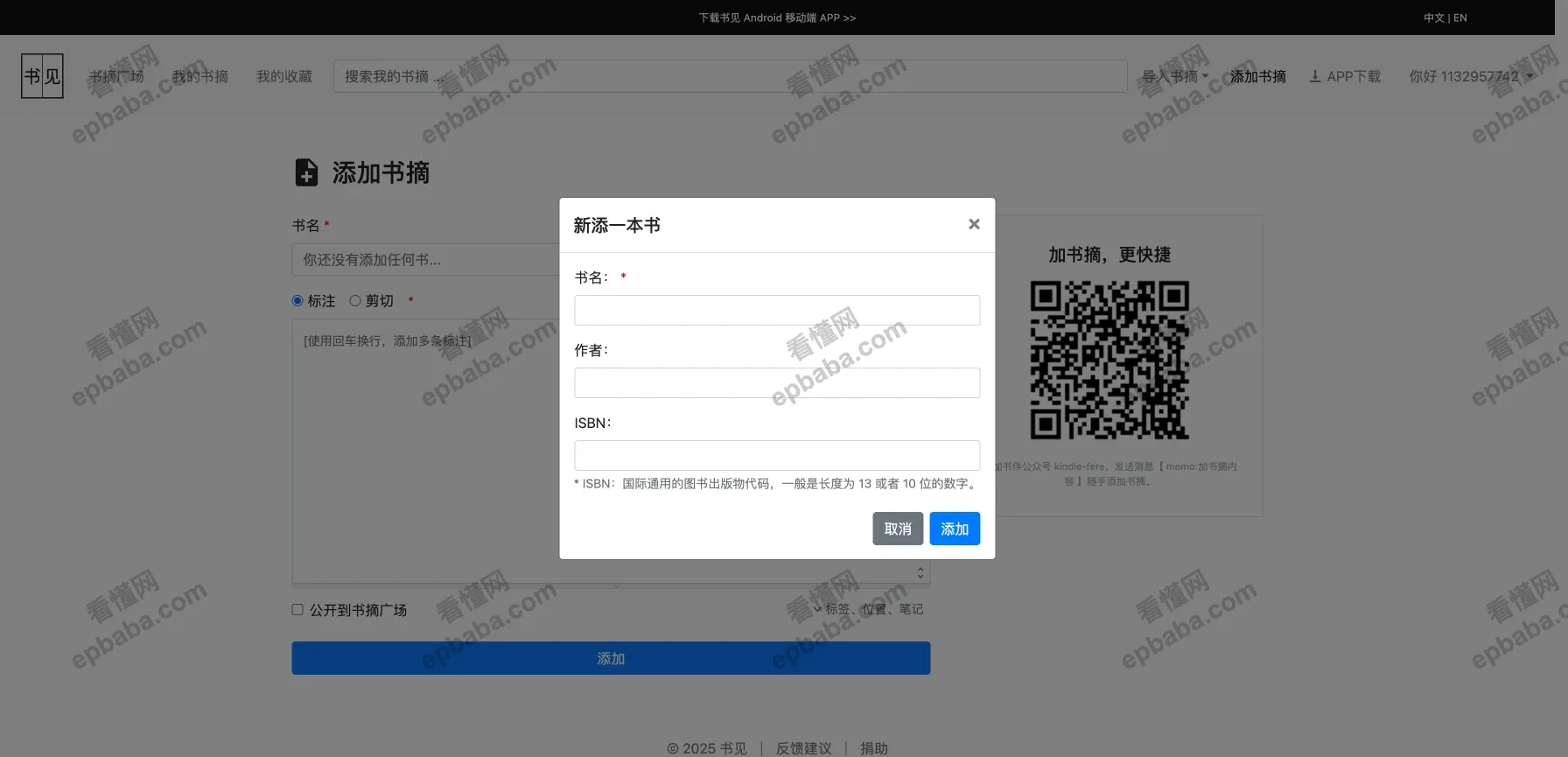Click the blue 添加 button in dialog
This screenshot has height=757, width=1568.
pyautogui.click(x=955, y=529)
